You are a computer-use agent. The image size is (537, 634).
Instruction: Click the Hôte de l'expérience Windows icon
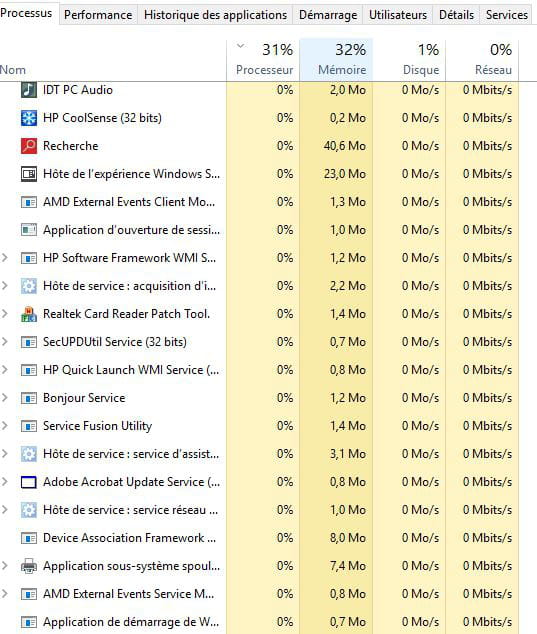[29, 174]
